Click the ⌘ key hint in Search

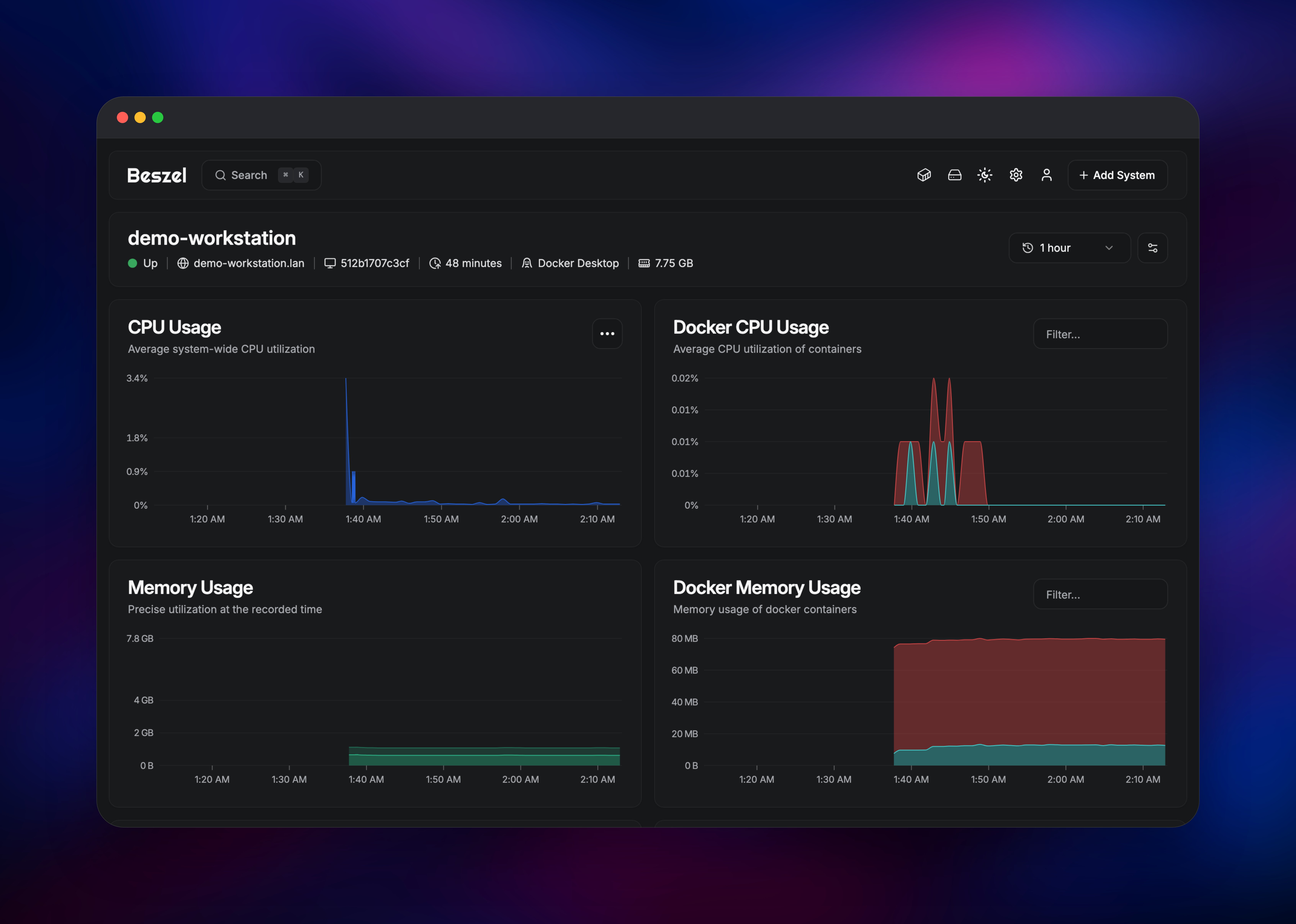(286, 175)
